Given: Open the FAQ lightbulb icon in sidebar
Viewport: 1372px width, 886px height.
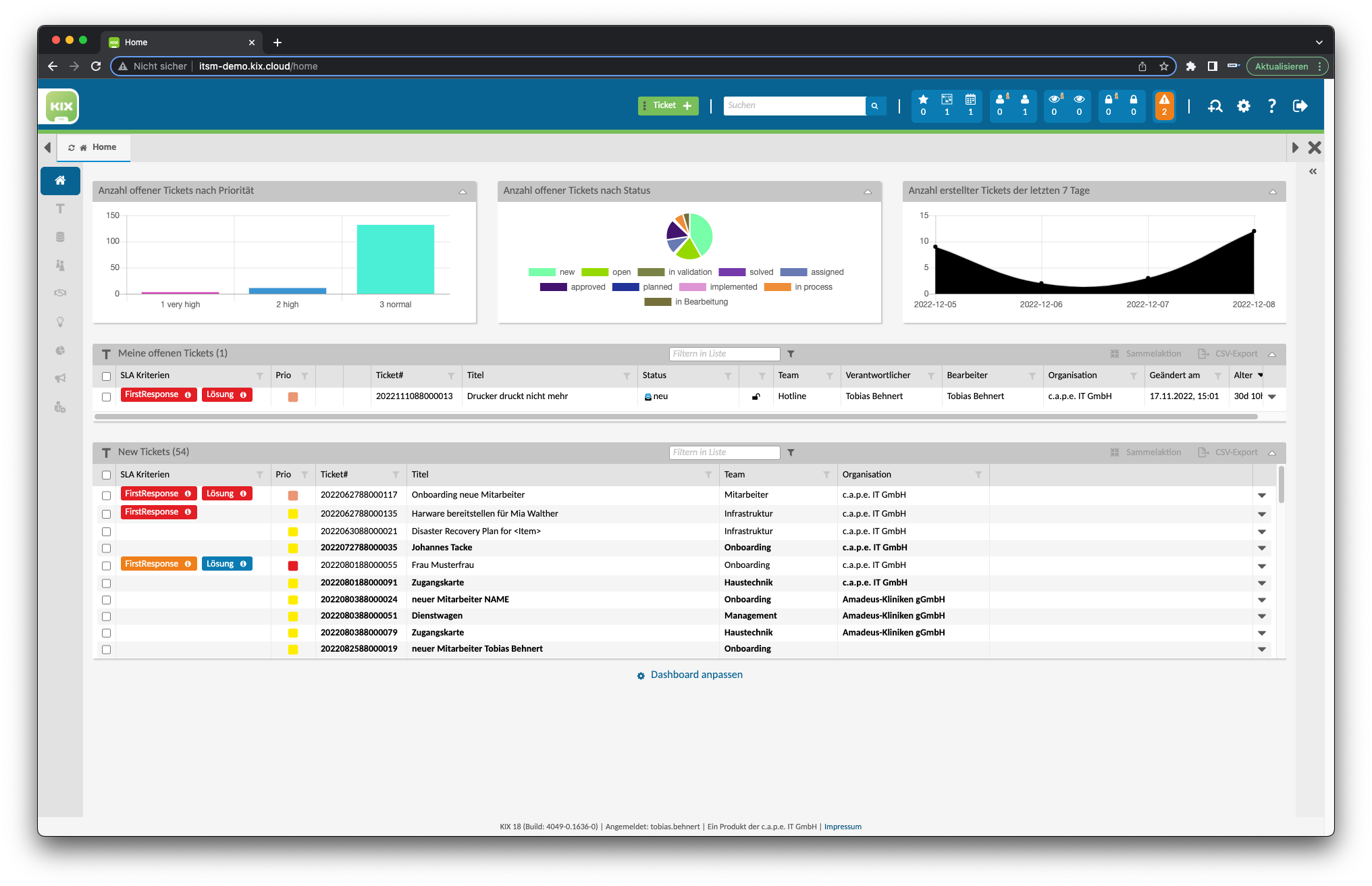Looking at the screenshot, I should pos(60,322).
